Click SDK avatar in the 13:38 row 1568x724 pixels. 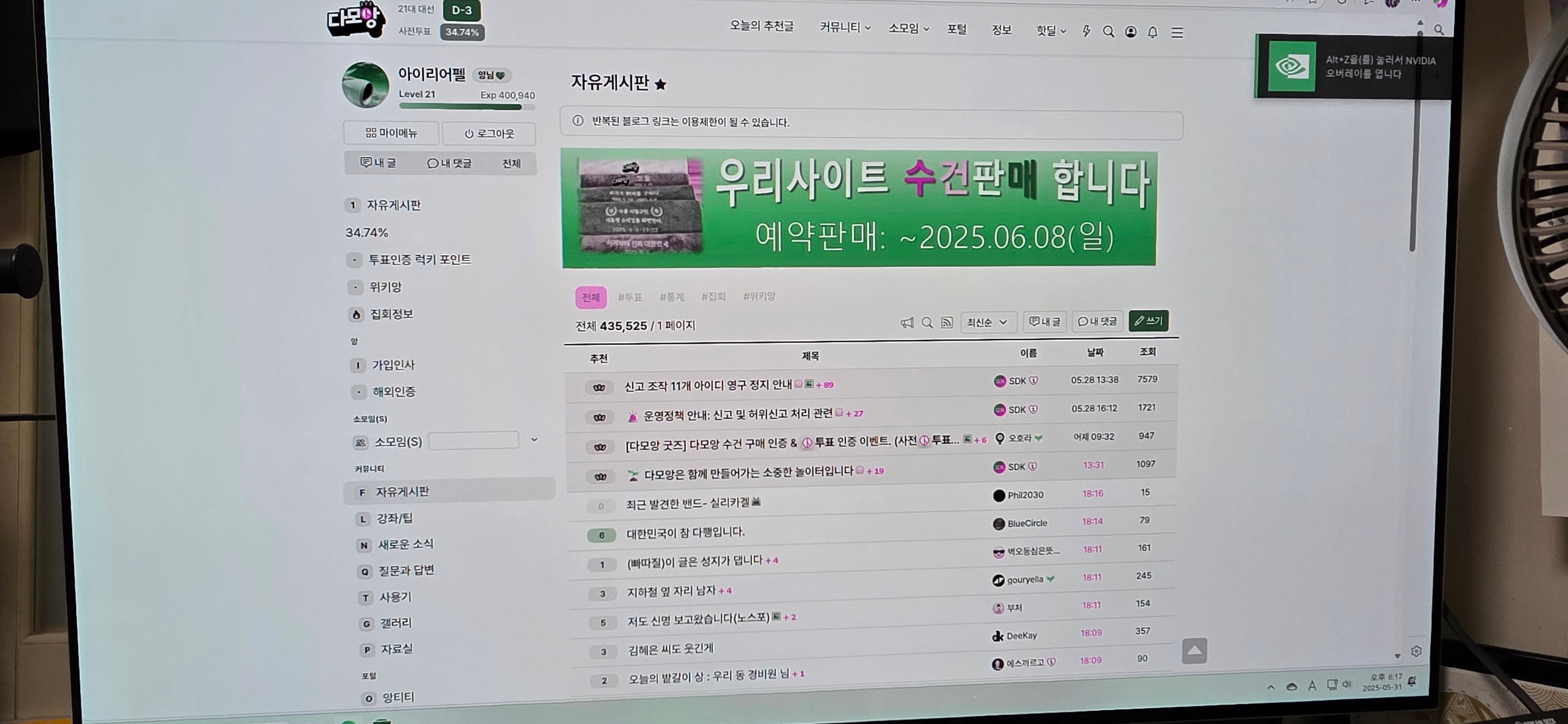[x=1000, y=382]
